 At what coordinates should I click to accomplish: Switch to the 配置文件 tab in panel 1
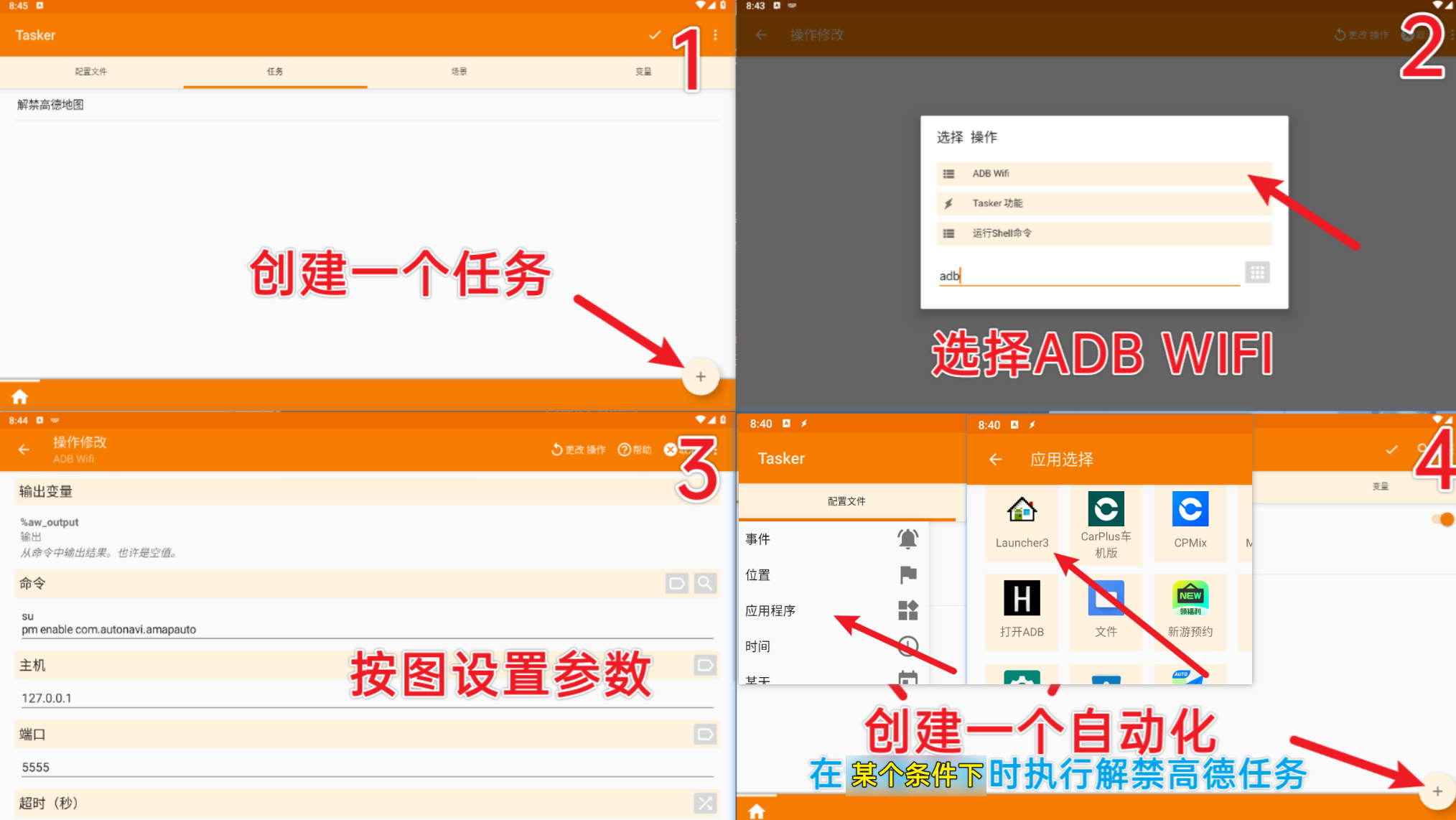tap(91, 71)
